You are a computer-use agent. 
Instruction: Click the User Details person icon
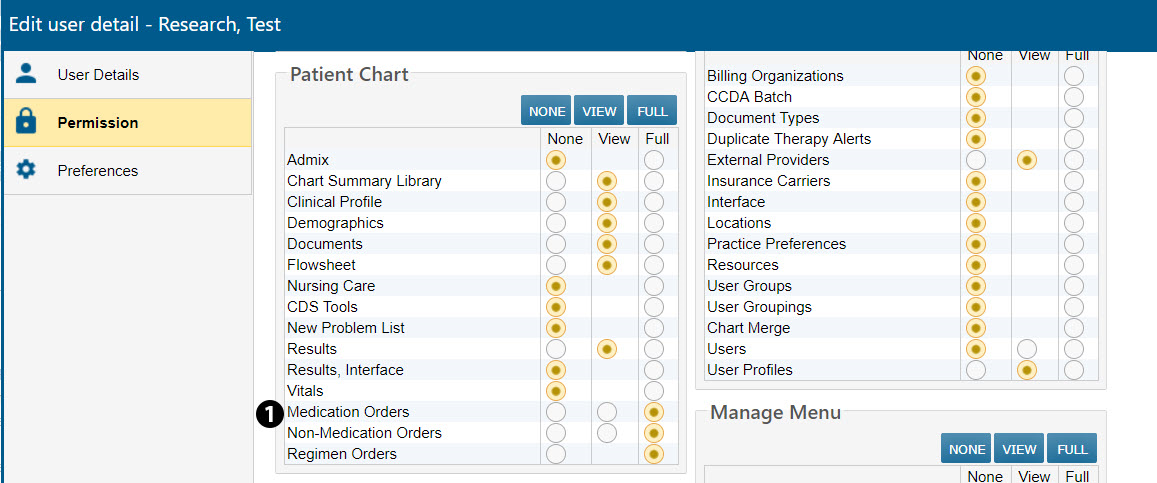coord(26,74)
